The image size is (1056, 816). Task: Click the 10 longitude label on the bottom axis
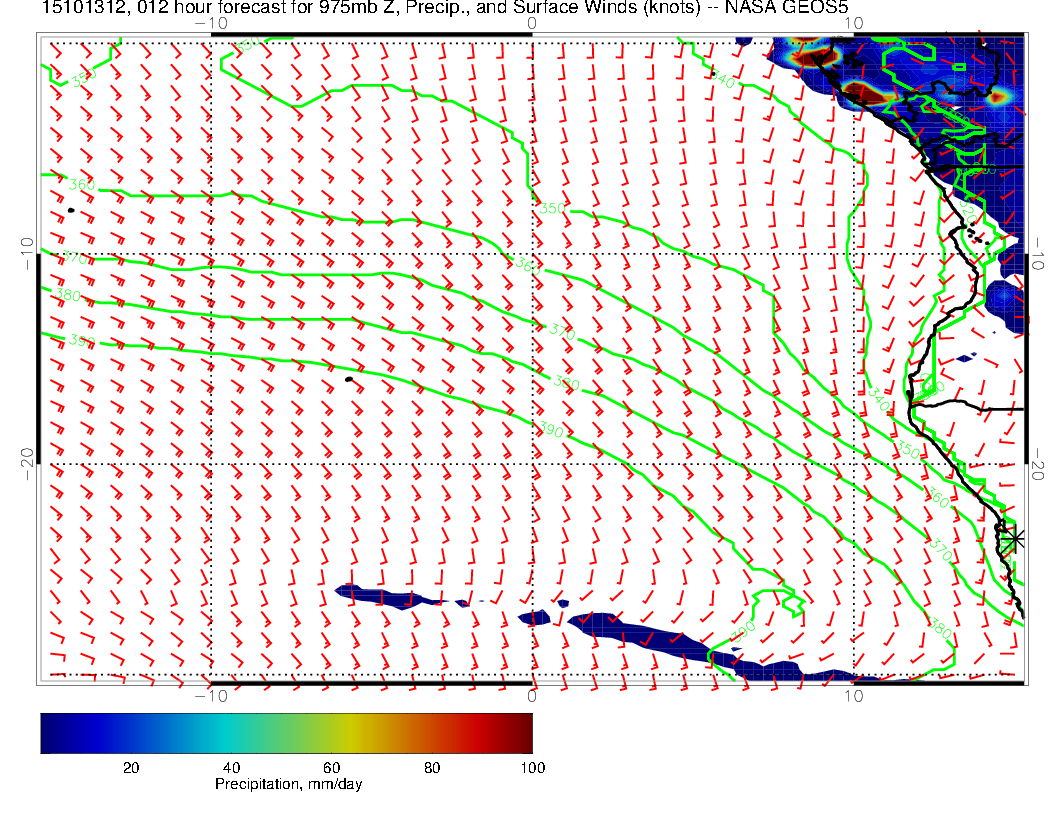tap(853, 694)
